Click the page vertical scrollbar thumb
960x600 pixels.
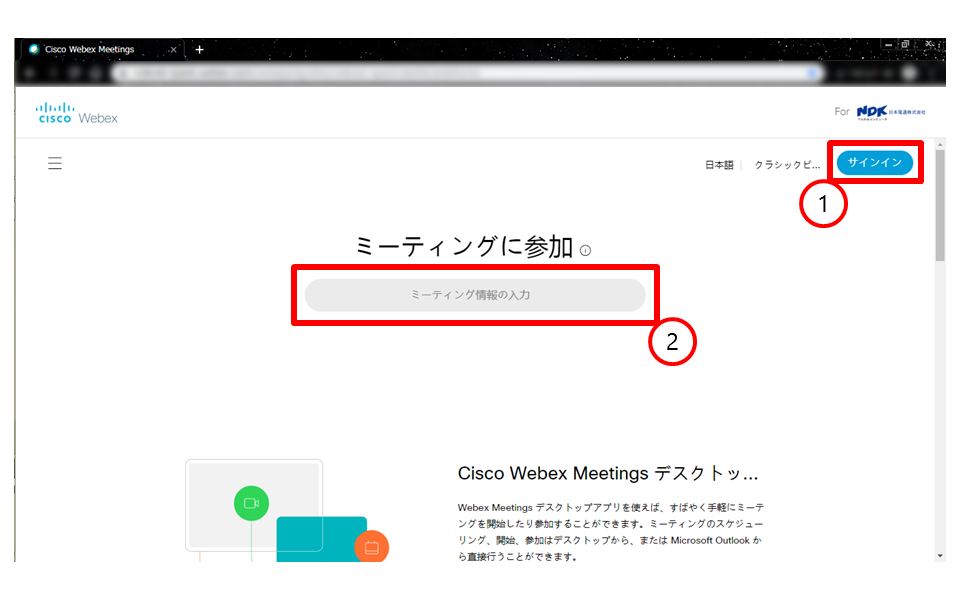coord(940,206)
